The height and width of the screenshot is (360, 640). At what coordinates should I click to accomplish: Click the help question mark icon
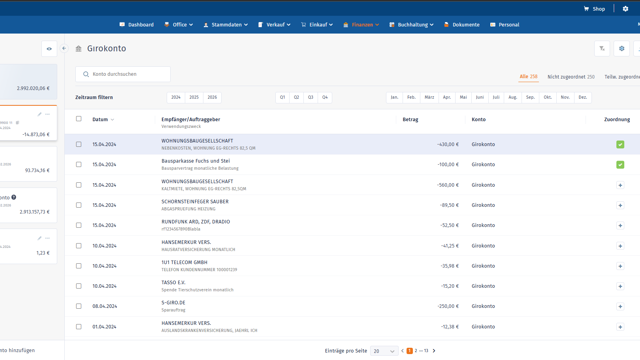[x=14, y=197]
